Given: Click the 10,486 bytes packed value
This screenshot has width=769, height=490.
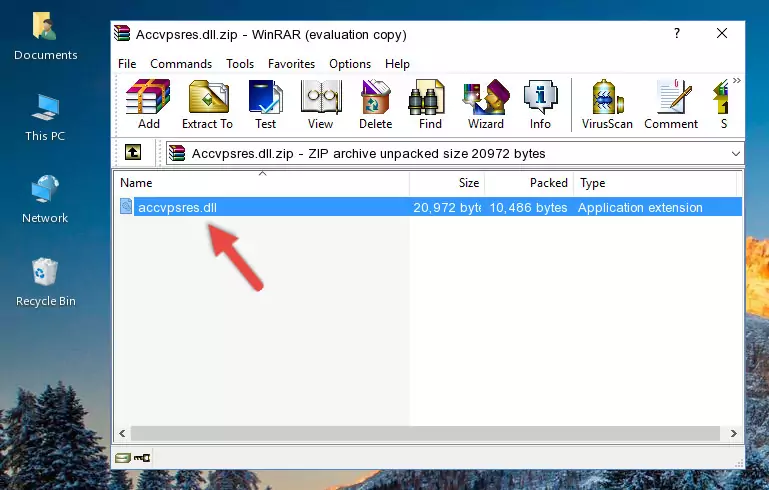Looking at the screenshot, I should pos(528,207).
